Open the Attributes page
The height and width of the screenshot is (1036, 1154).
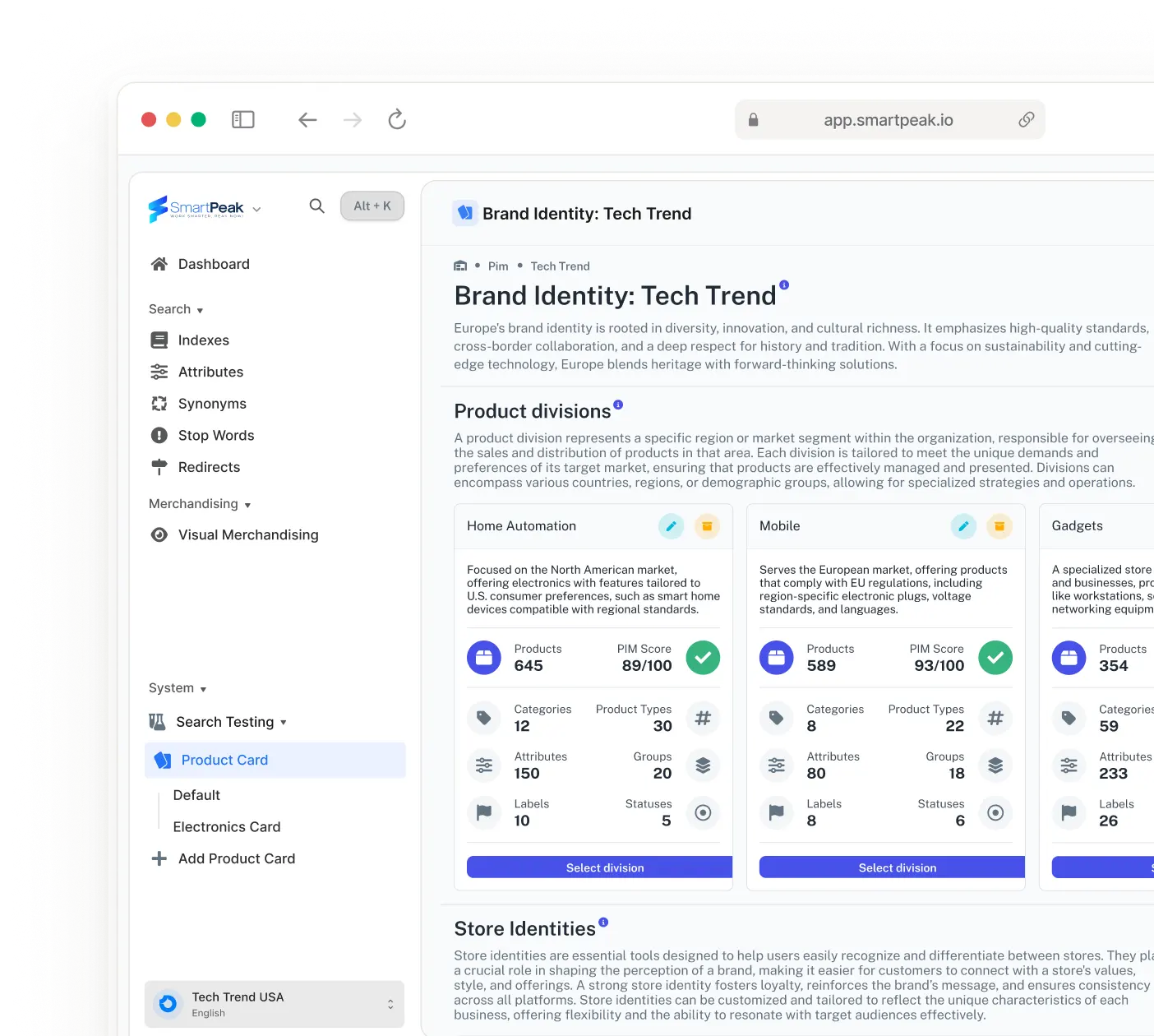[x=210, y=372]
